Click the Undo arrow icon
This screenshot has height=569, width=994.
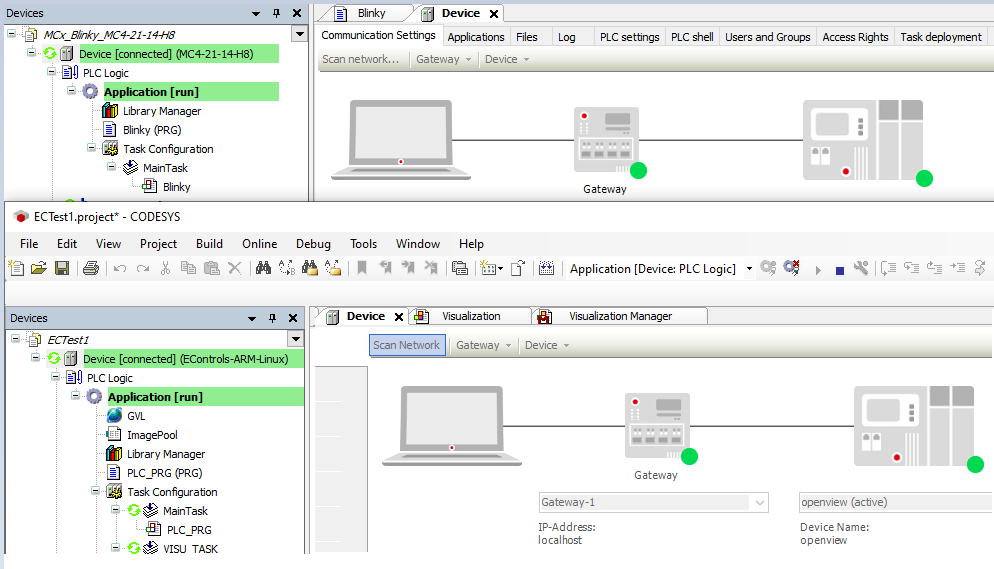(x=120, y=269)
